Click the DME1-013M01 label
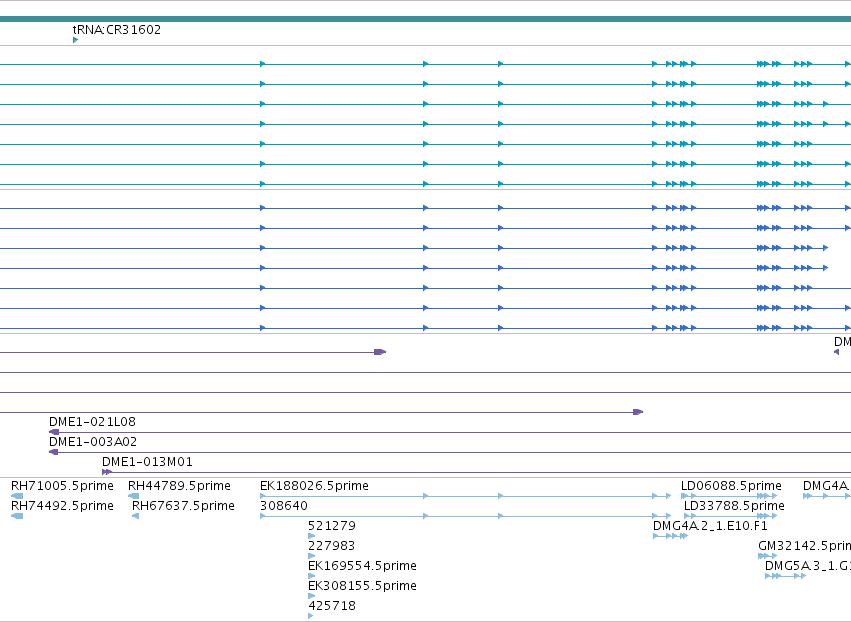The height and width of the screenshot is (622, 851). pos(147,462)
